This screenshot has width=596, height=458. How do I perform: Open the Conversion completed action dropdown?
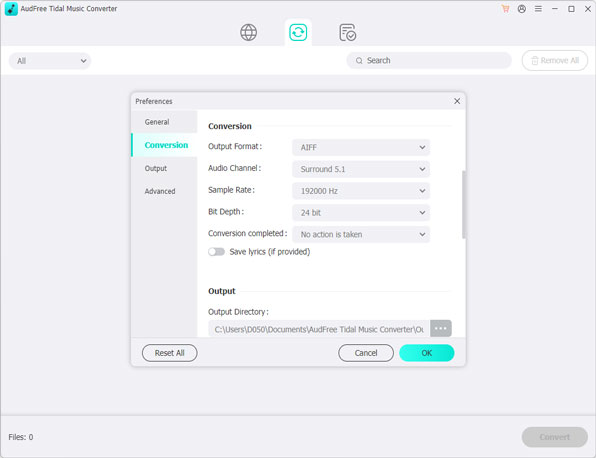click(x=361, y=235)
